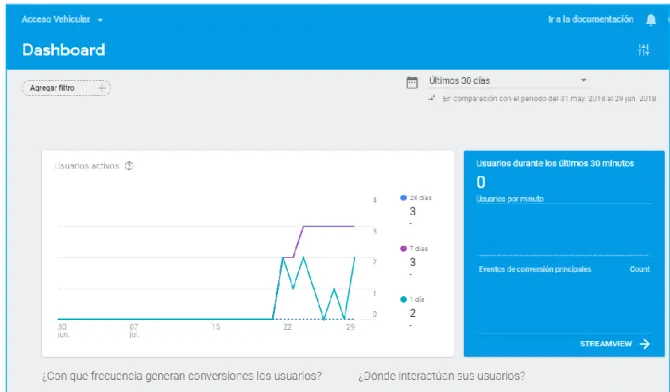This screenshot has width=670, height=392.
Task: Click the dropdown arrow of date range selector
Action: (x=584, y=80)
